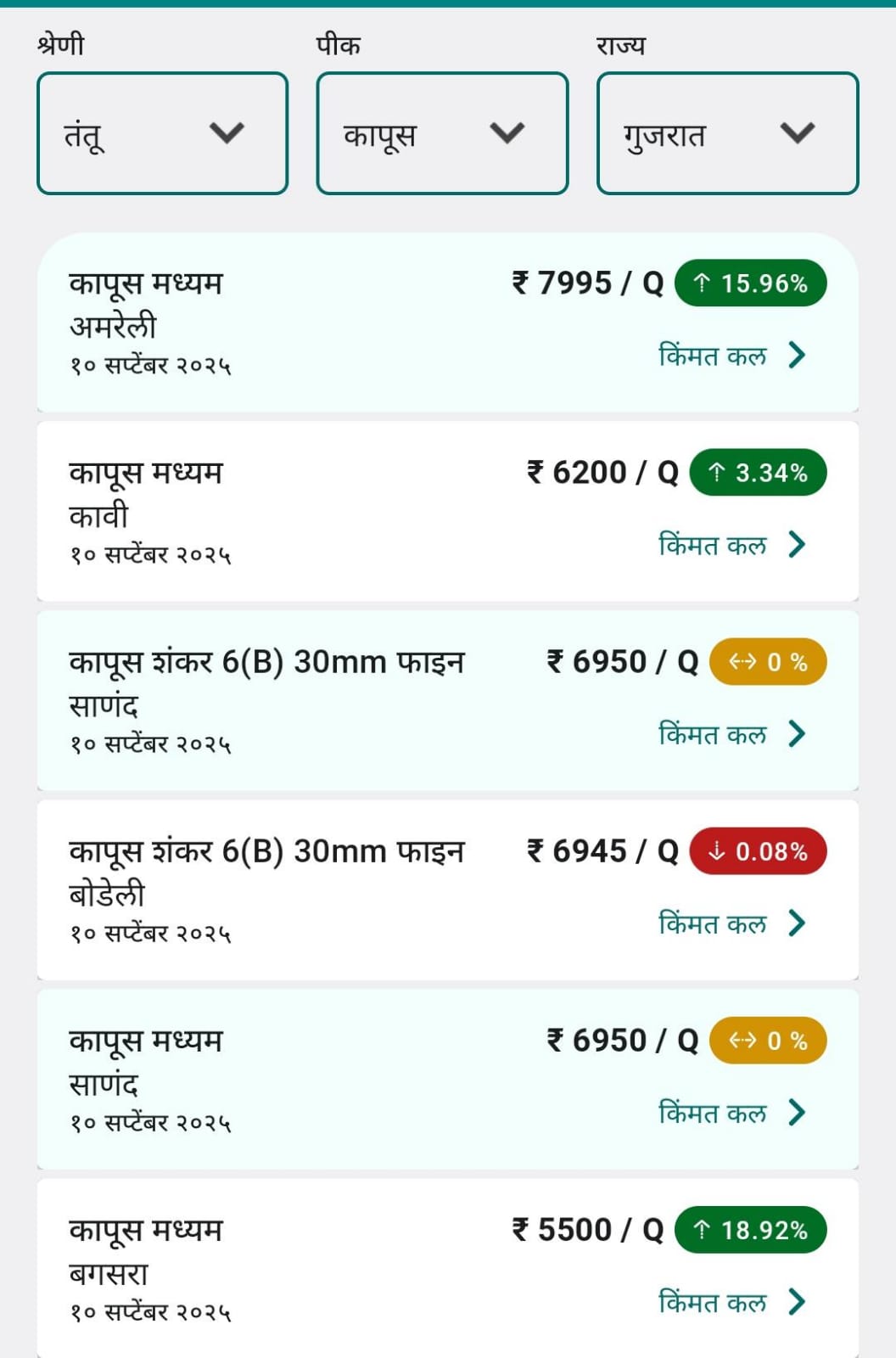Click chevron arrow in बगसरा row
896x1358 pixels.
pyautogui.click(x=796, y=1301)
